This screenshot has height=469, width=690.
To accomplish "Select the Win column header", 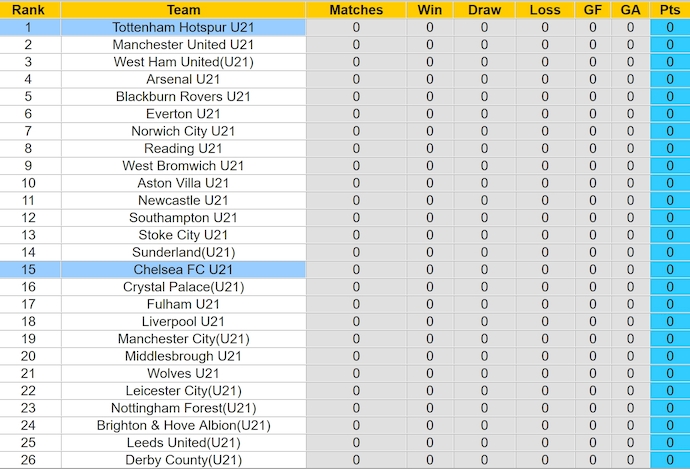I will pos(430,10).
